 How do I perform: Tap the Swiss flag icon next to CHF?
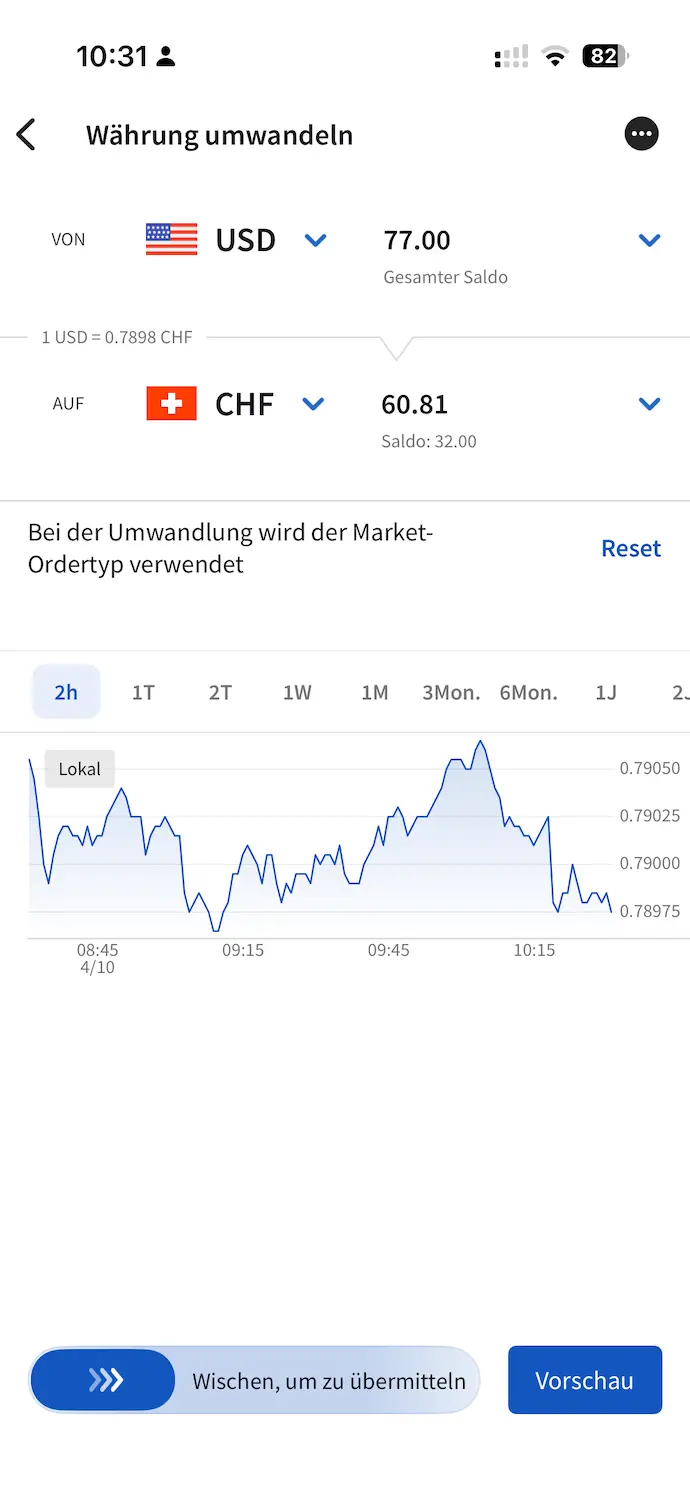pos(170,403)
